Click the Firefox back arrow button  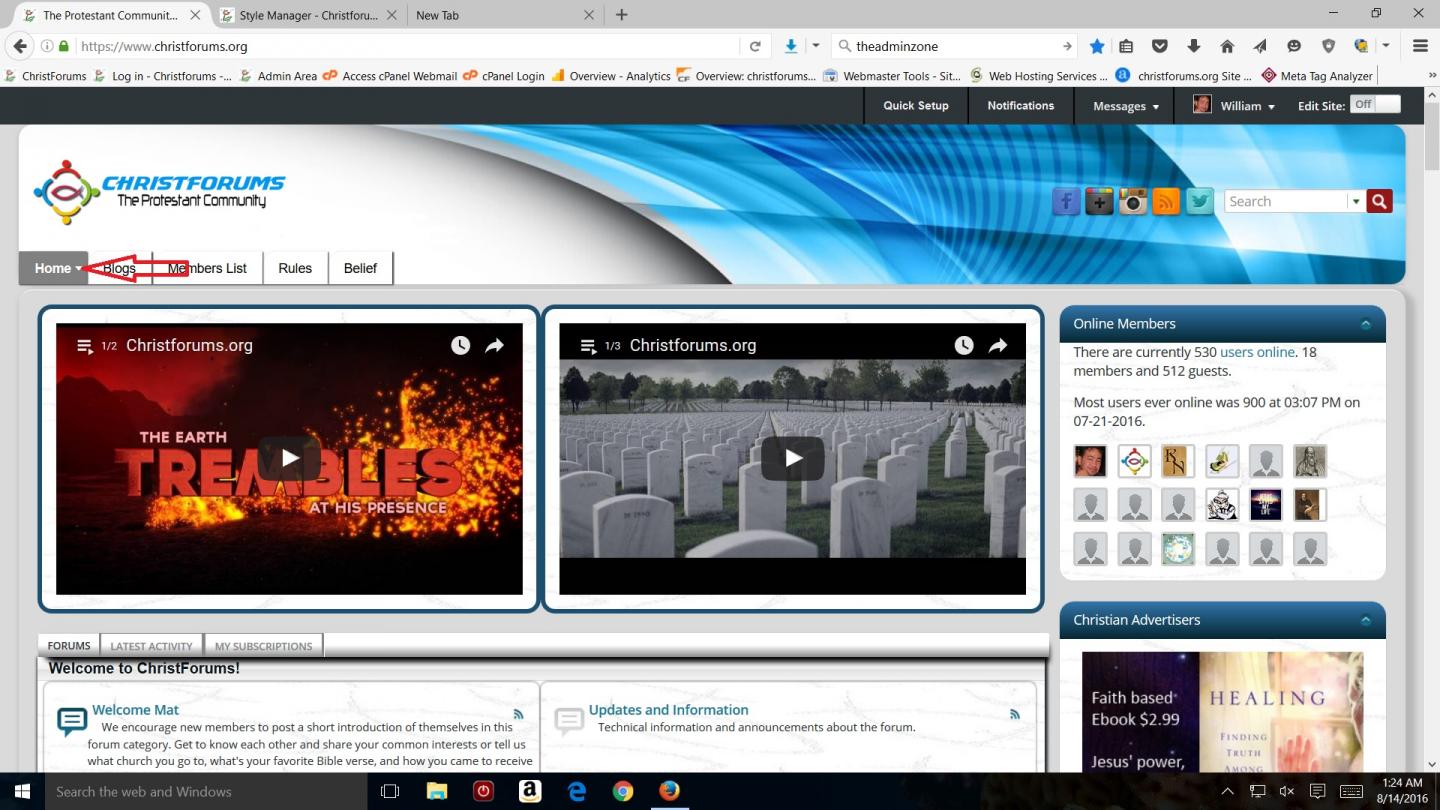coord(20,46)
